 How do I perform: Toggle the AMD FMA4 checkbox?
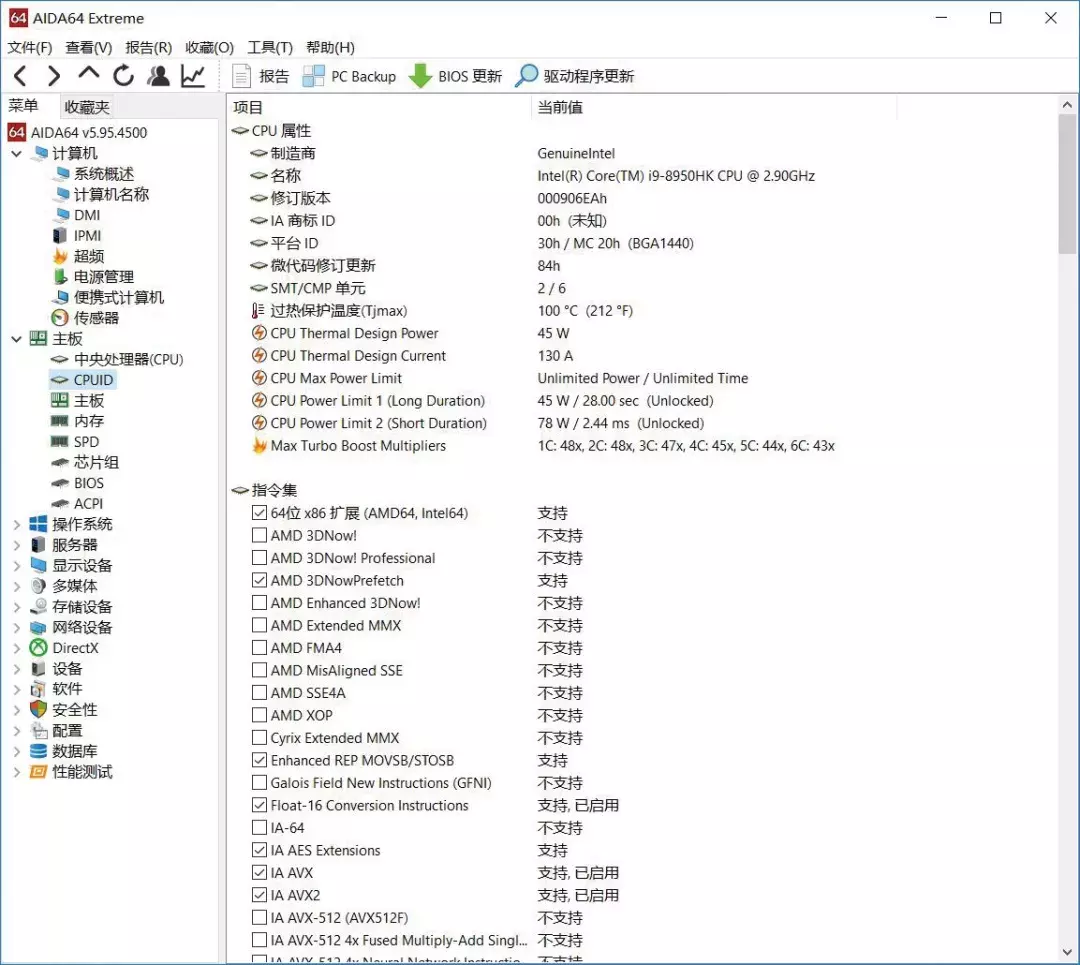(x=259, y=648)
